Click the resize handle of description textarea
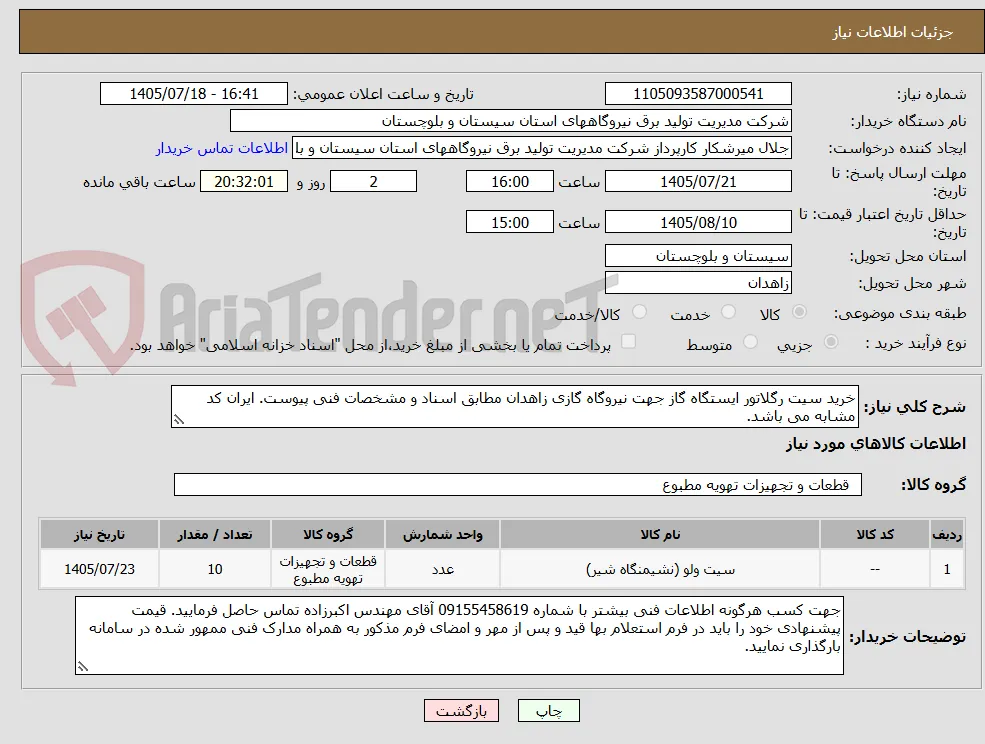Viewport: 985px width, 744px height. point(178,420)
